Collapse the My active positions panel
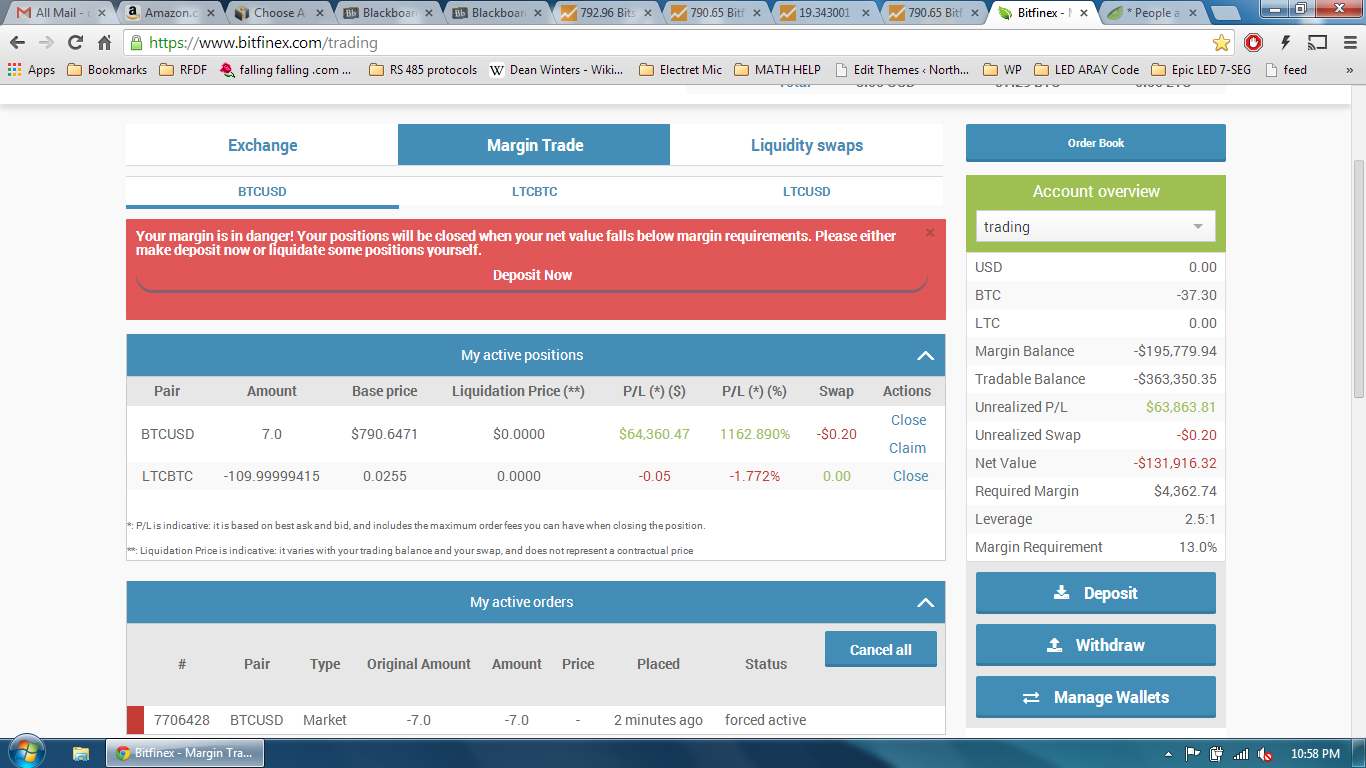The width and height of the screenshot is (1366, 768). click(x=925, y=356)
